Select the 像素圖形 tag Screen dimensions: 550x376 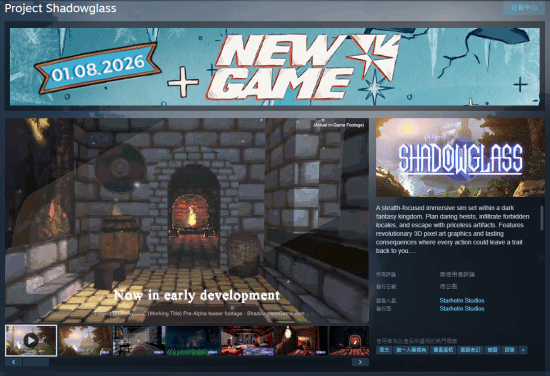tap(443, 350)
